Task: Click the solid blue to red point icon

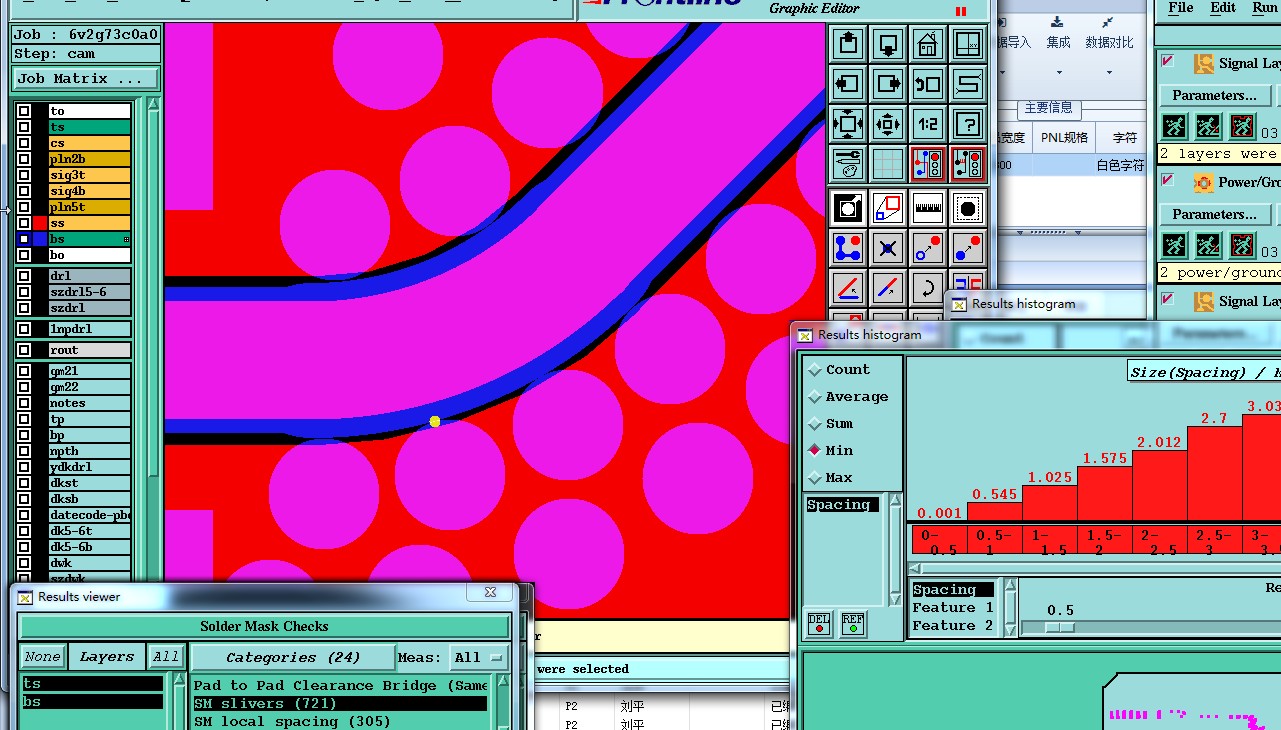Action: point(968,248)
